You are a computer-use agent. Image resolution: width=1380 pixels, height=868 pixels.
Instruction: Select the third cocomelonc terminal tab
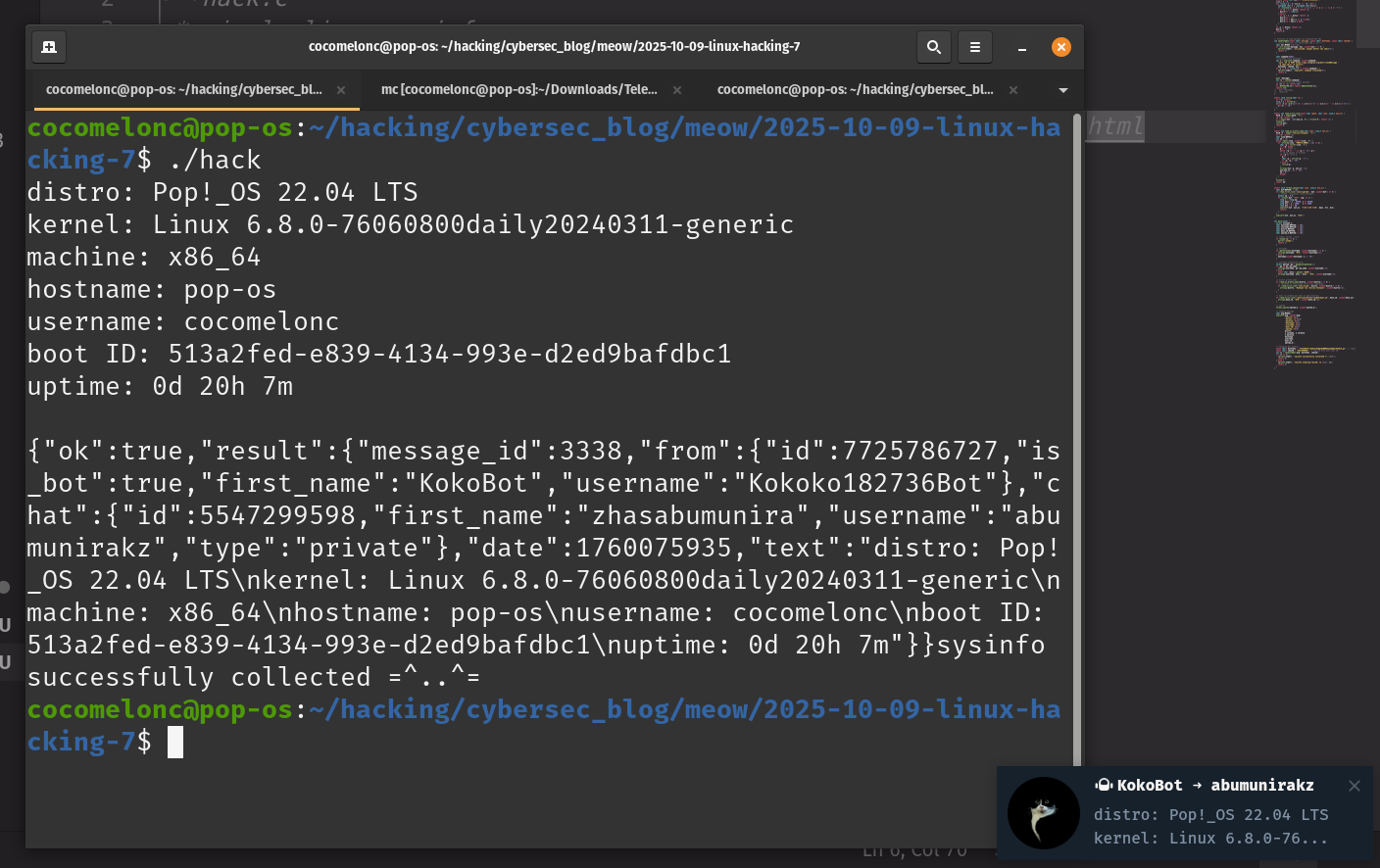(x=855, y=90)
